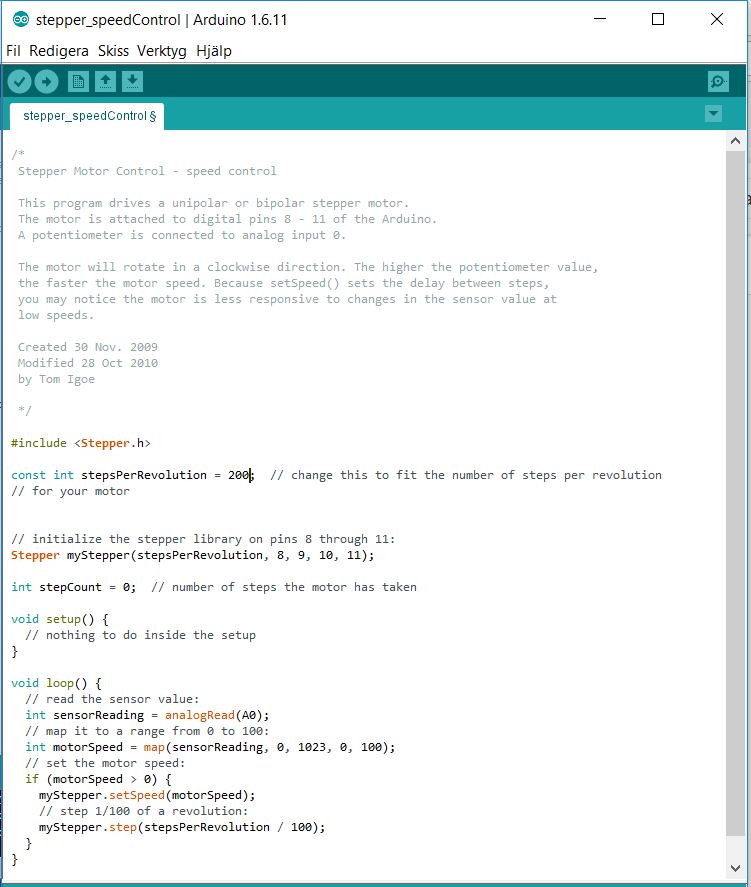
Task: Click 'Stepper Motor Control - speed control' comment
Action: (147, 171)
